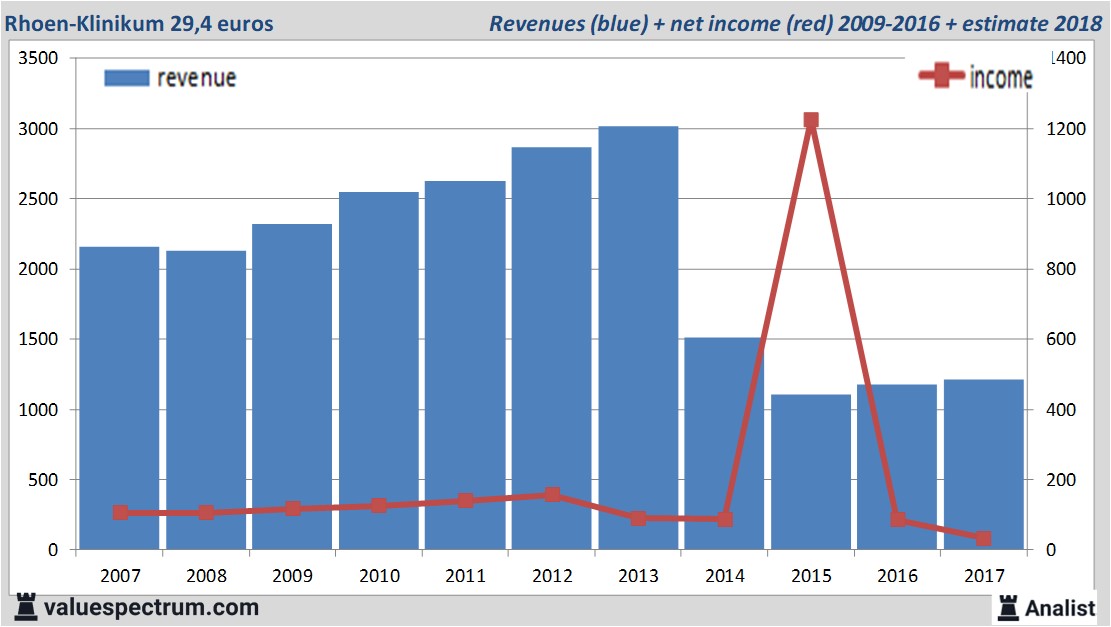The image size is (1111, 627).
Task: Click the 2008 income data marker
Action: pyautogui.click(x=206, y=512)
